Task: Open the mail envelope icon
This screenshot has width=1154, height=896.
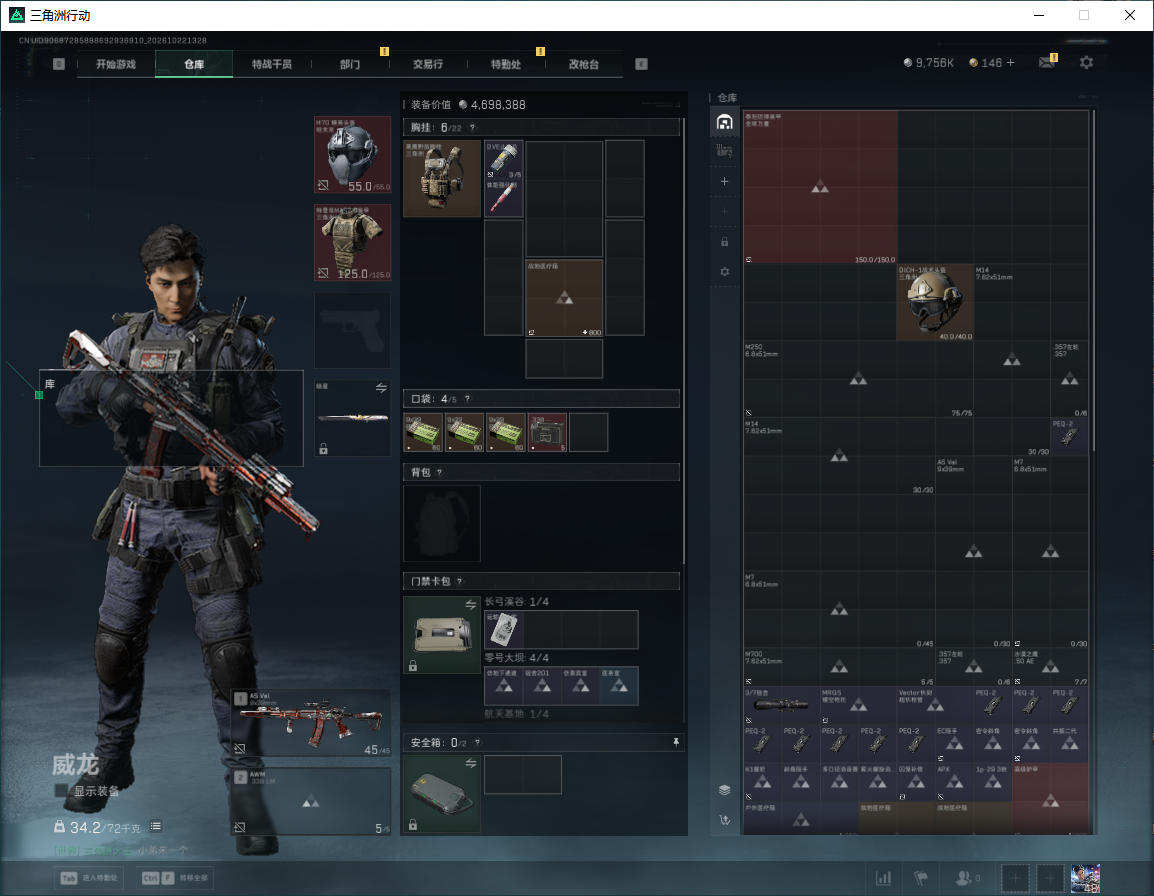Action: tap(1047, 63)
